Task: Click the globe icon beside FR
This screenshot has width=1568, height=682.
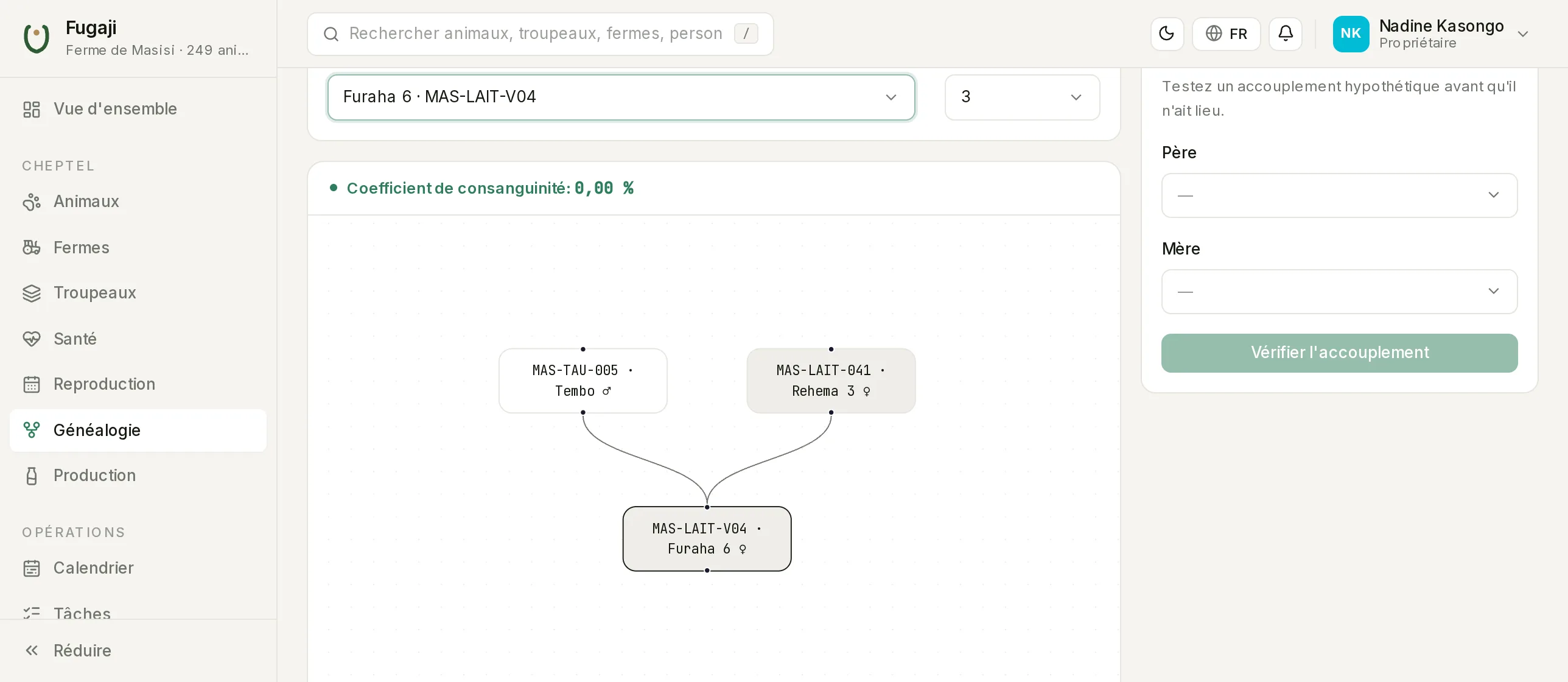Action: (1214, 33)
